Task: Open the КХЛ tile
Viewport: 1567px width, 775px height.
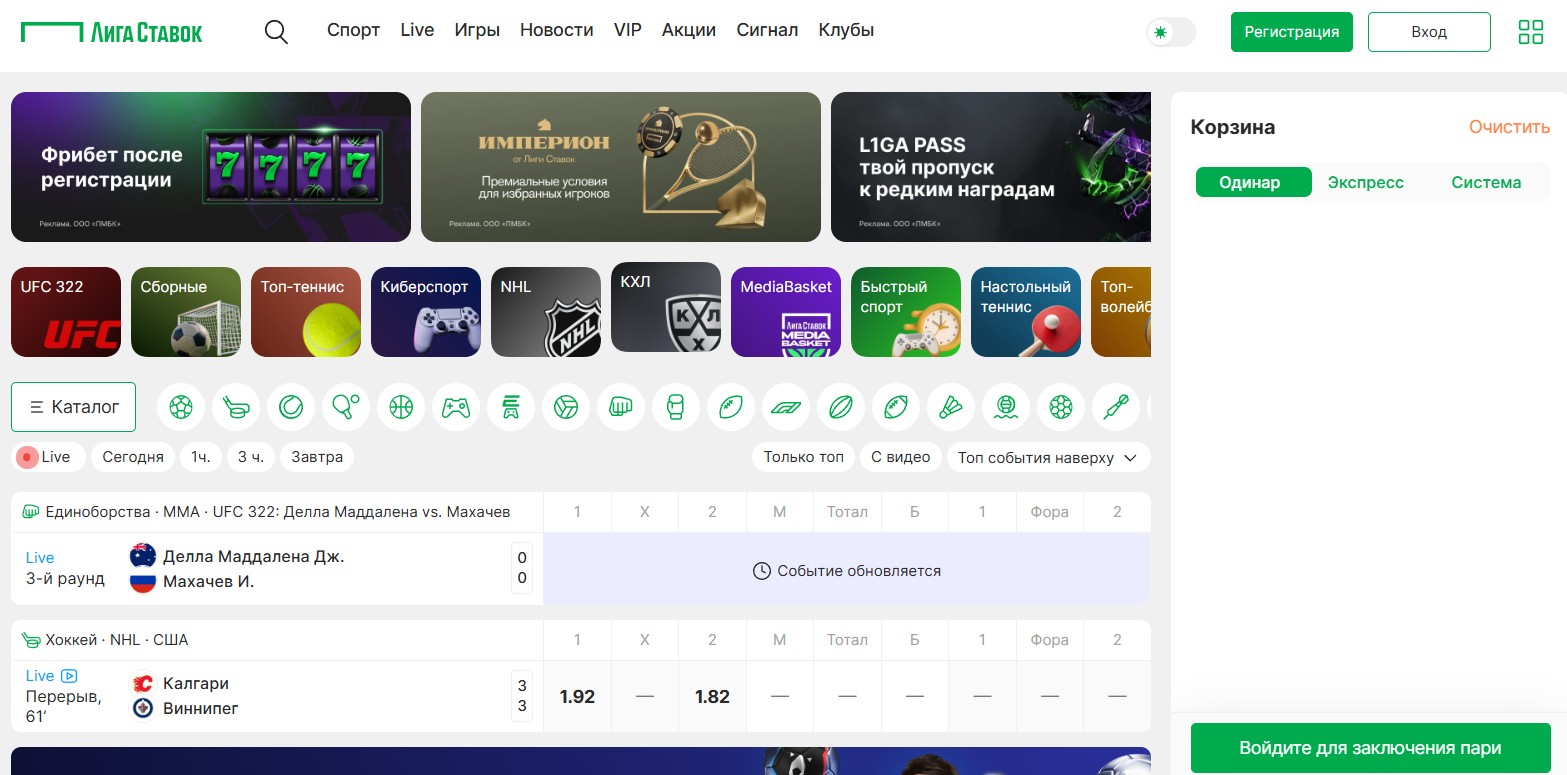Action: click(666, 307)
